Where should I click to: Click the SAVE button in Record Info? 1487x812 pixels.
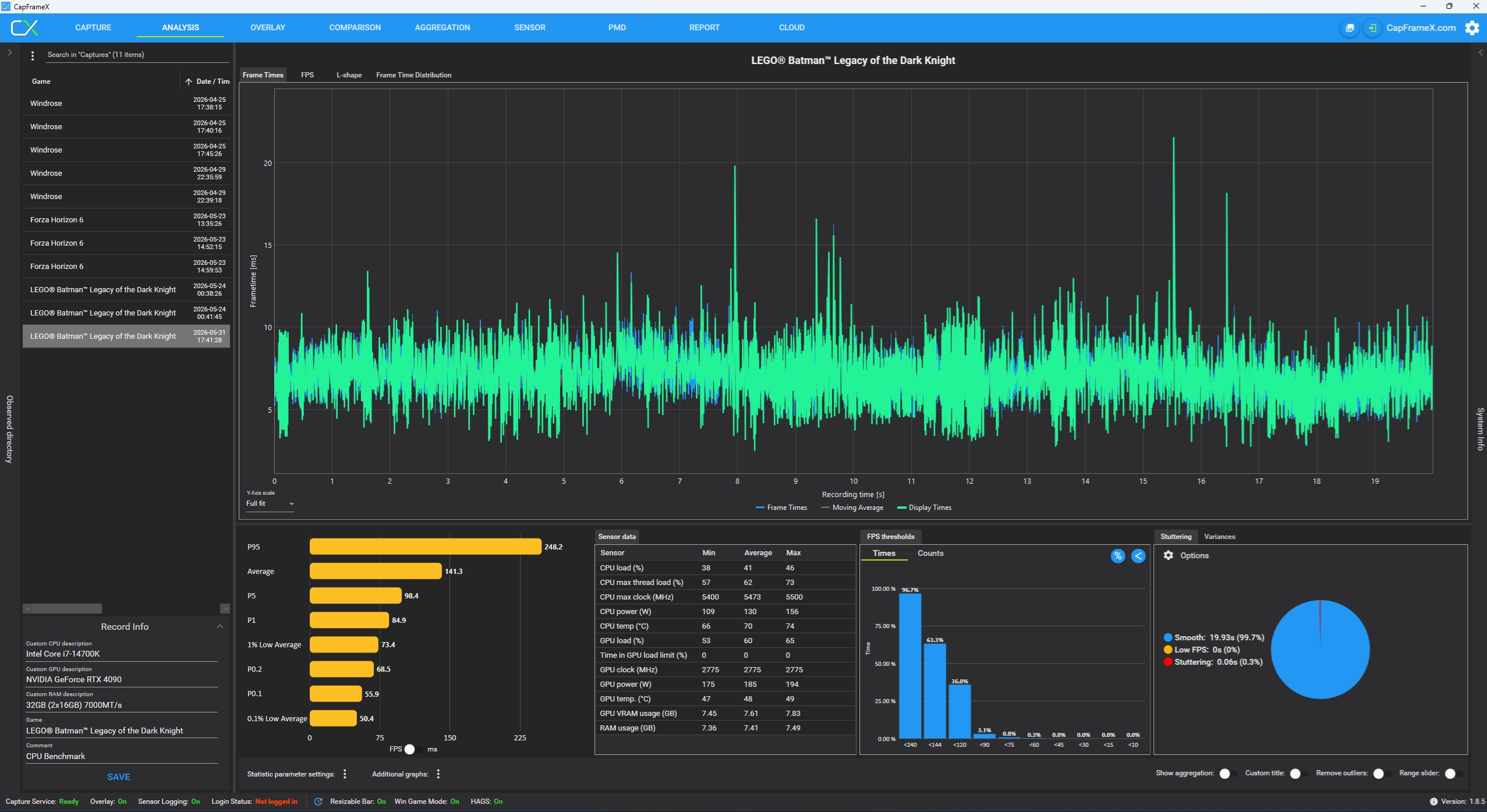point(119,777)
